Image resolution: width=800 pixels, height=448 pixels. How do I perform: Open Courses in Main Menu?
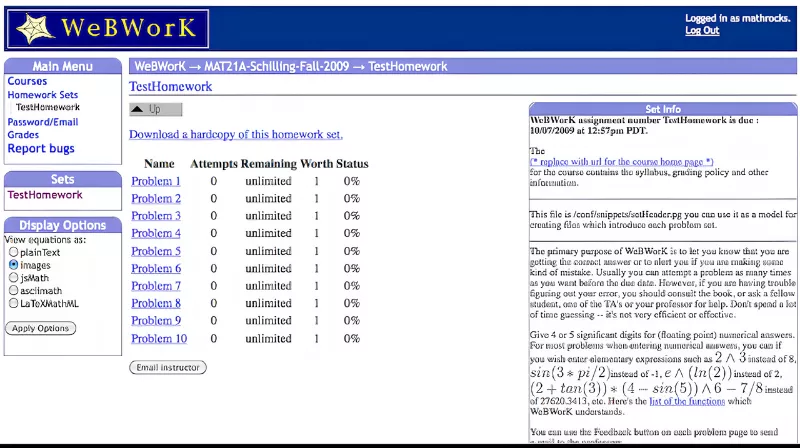coord(27,81)
